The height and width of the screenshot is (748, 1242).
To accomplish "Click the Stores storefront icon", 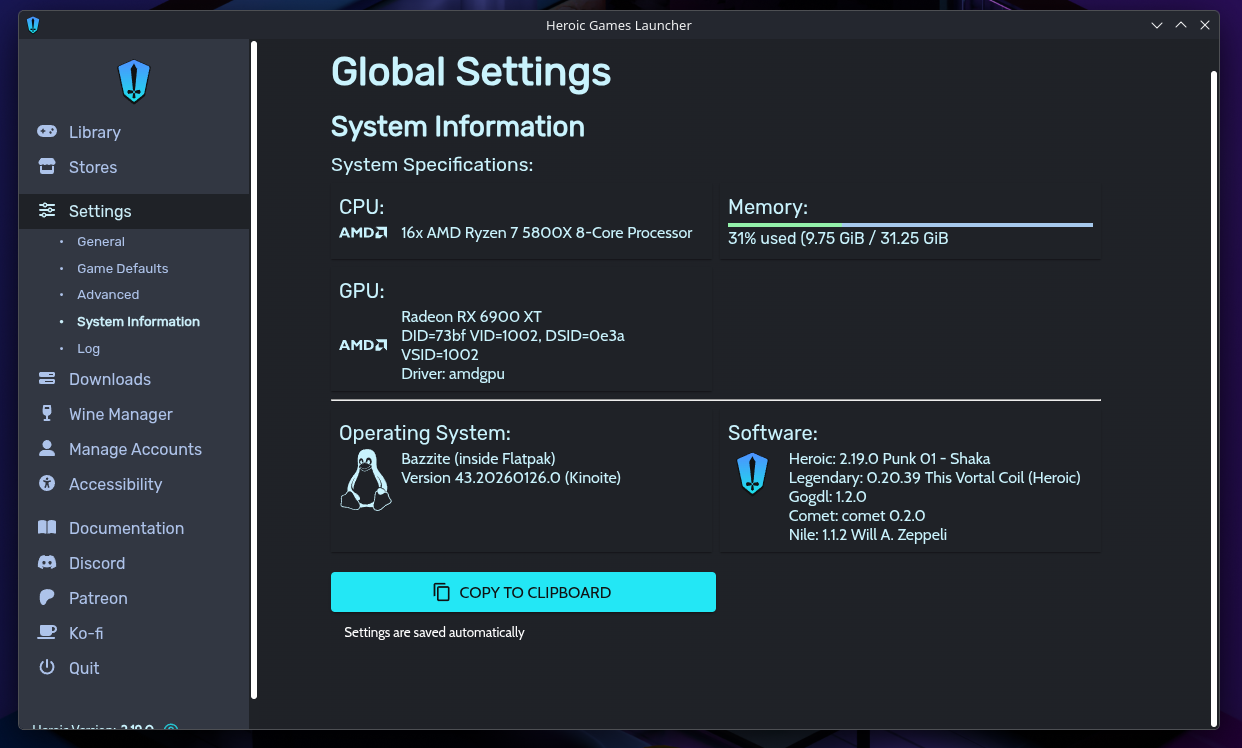I will pyautogui.click(x=46, y=167).
